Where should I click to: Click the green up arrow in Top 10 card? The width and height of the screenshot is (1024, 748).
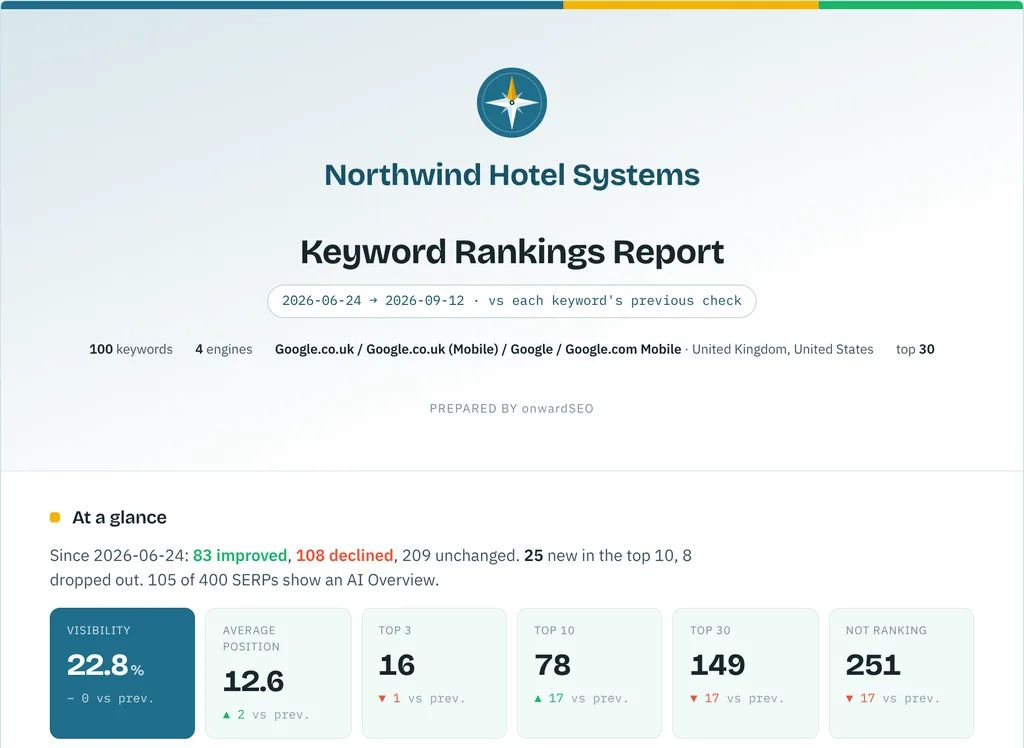click(x=538, y=698)
